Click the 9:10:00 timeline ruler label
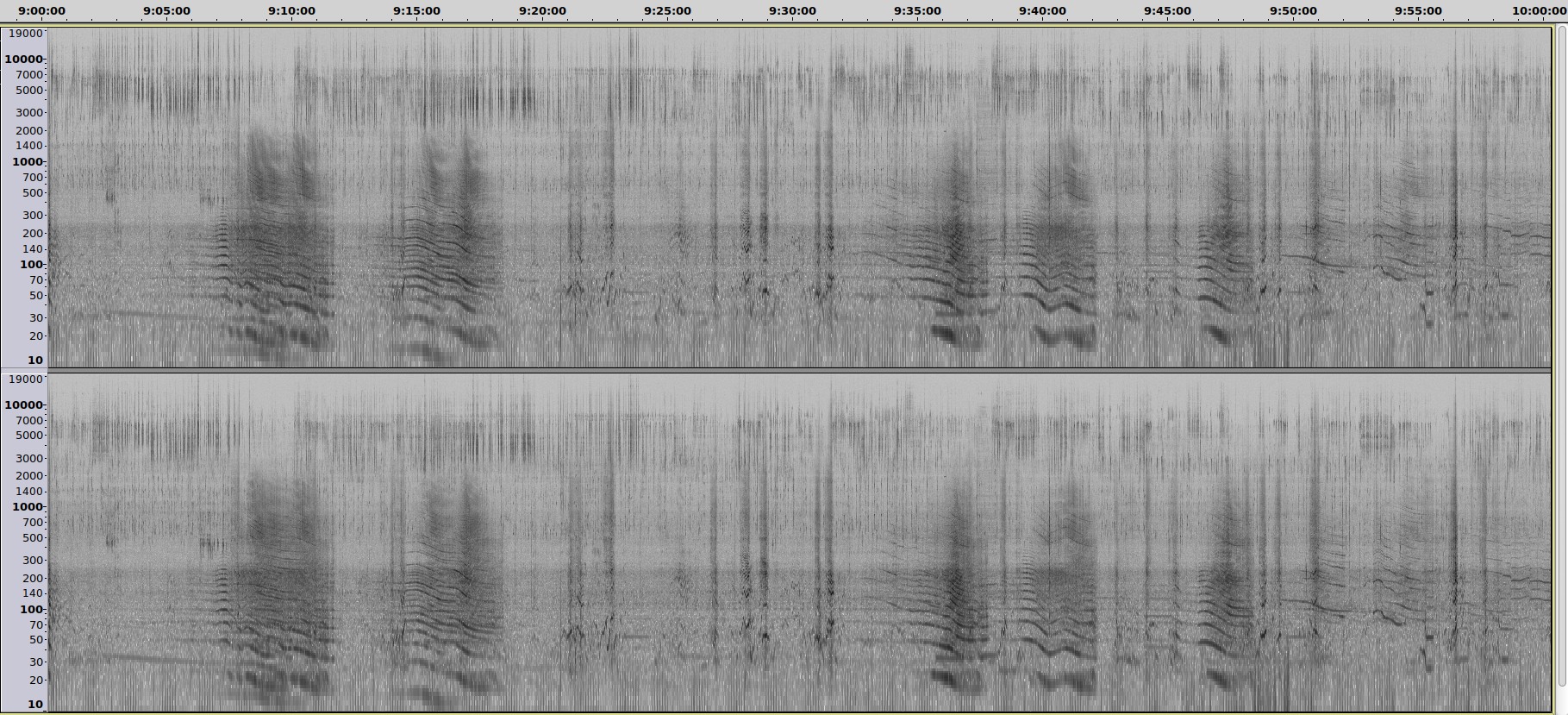This screenshot has height=715, width=1568. coord(292,10)
